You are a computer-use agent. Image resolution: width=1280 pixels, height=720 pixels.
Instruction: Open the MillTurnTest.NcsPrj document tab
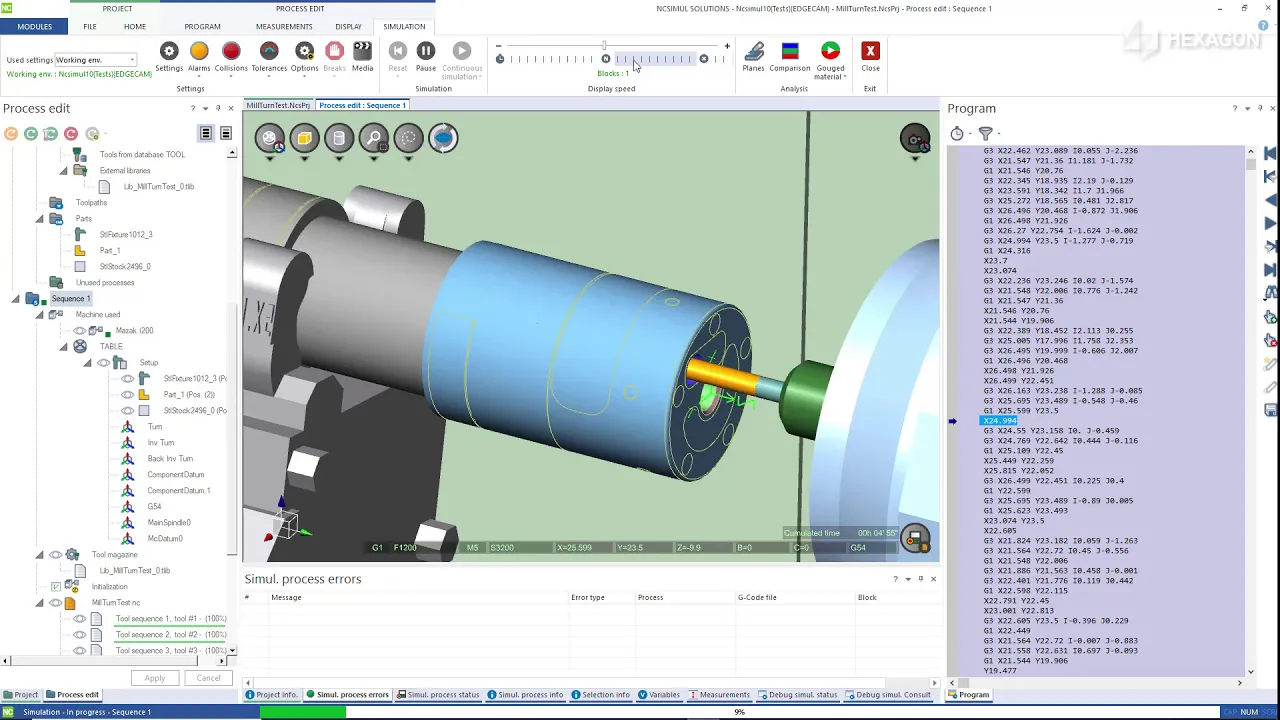click(x=278, y=105)
